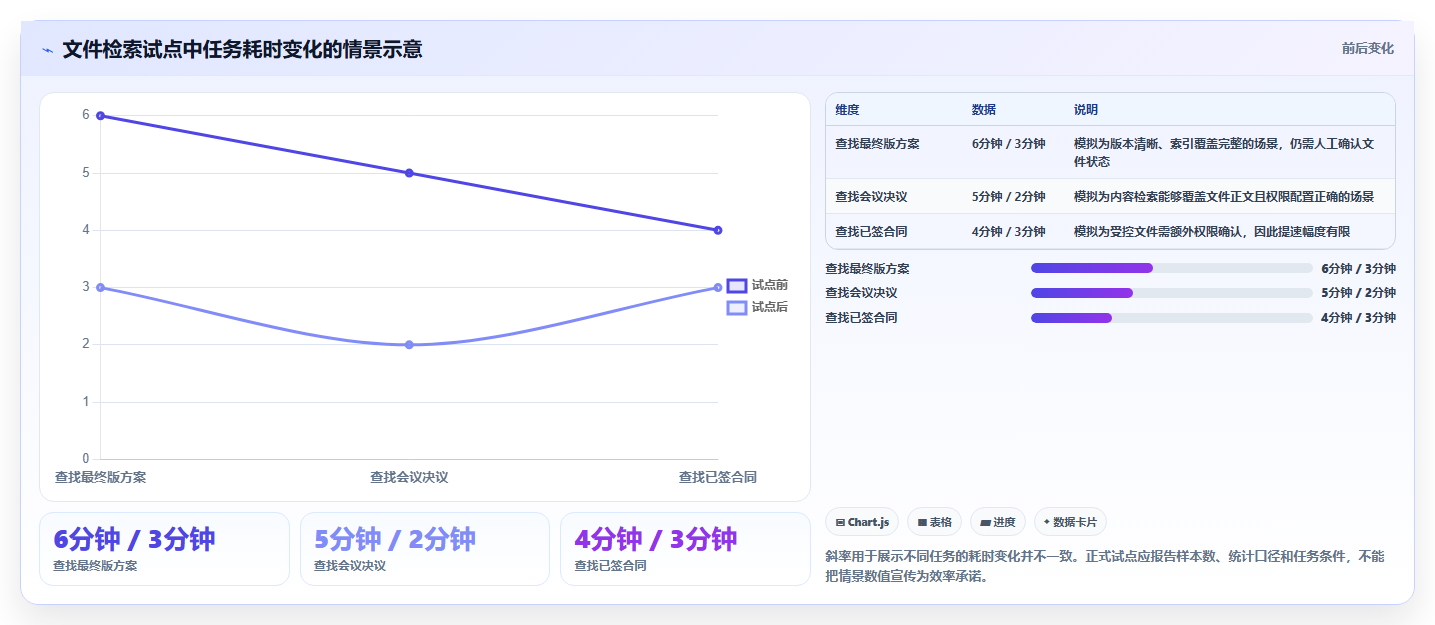Toggle the 试点前 legend item
Image resolution: width=1435 pixels, height=625 pixels.
[x=757, y=286]
